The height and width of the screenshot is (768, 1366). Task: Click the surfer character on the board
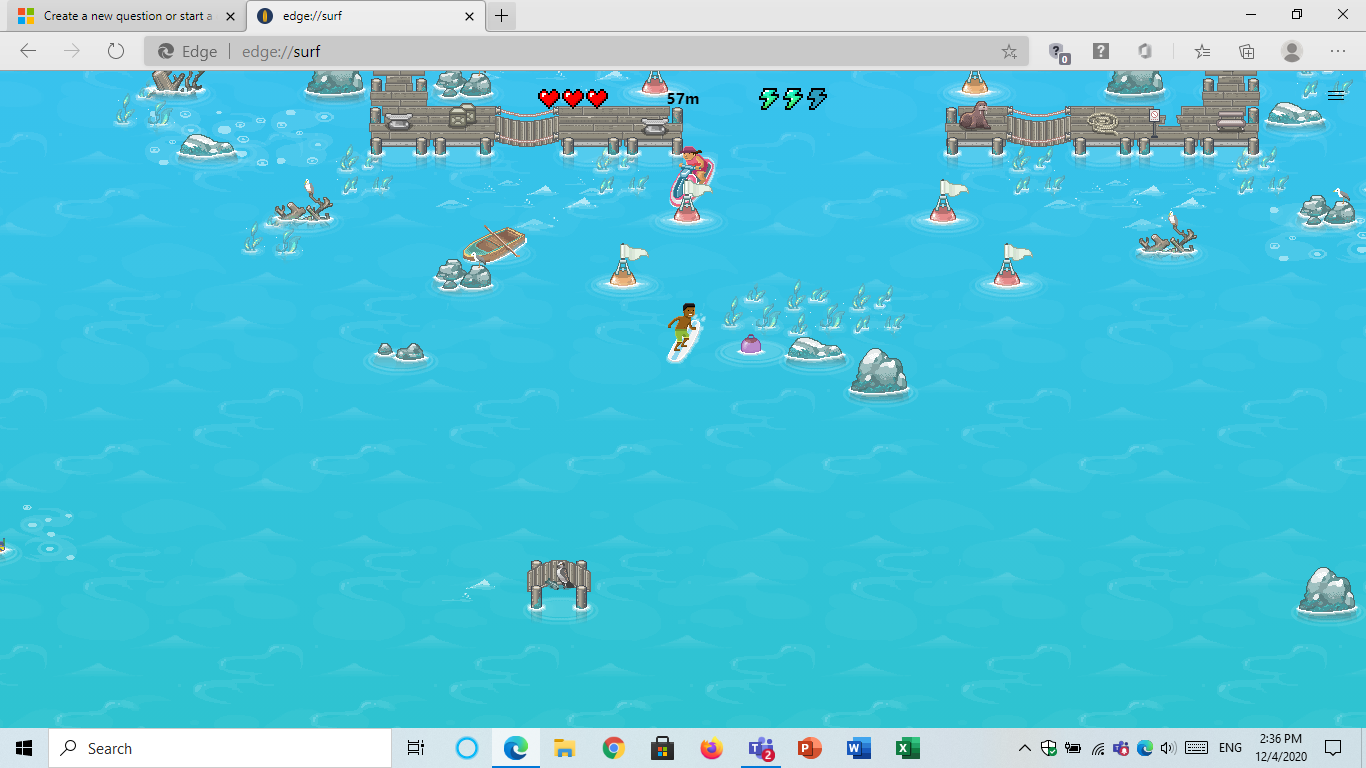(683, 331)
